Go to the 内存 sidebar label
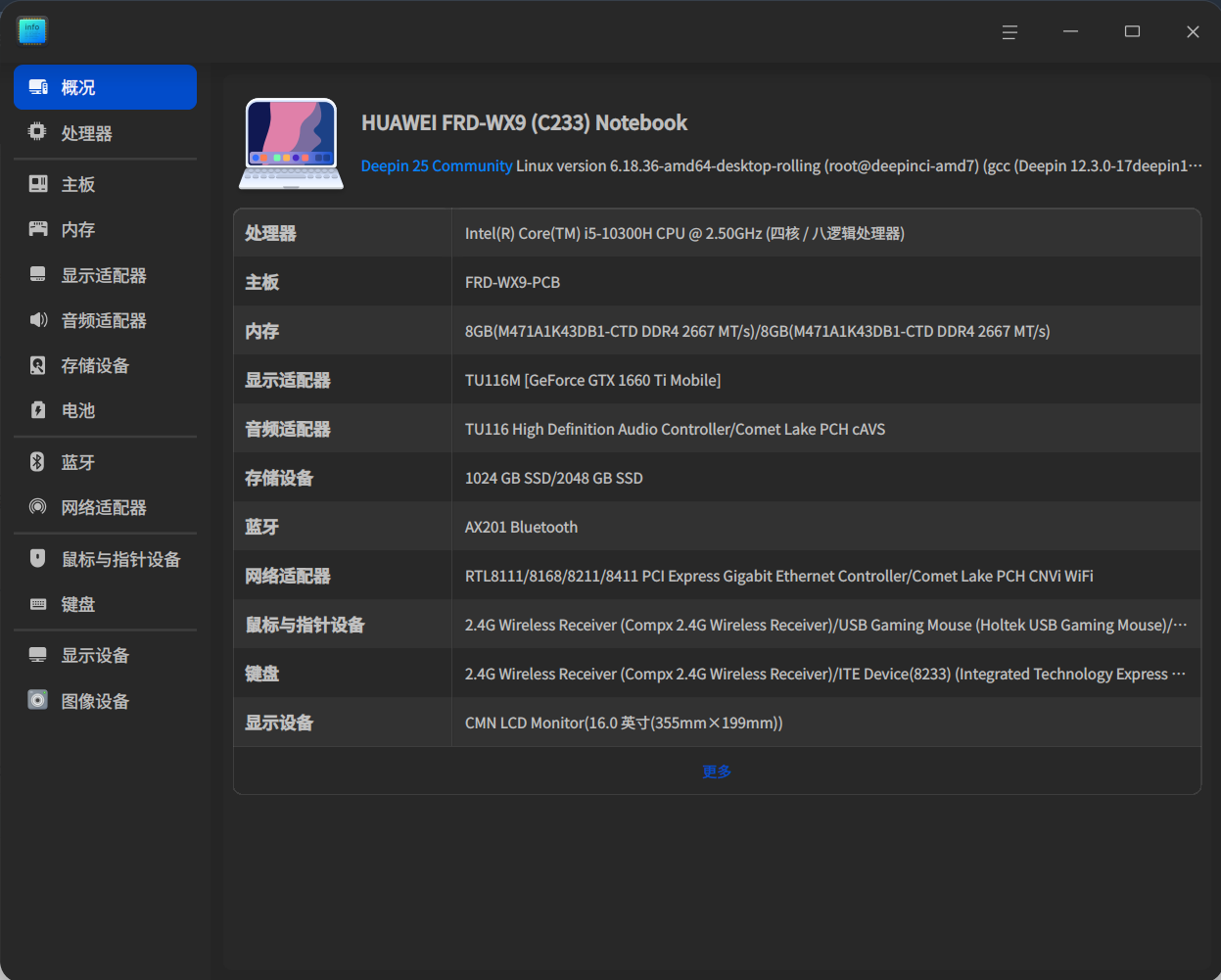Screen dimensions: 1221x980 (x=78, y=229)
